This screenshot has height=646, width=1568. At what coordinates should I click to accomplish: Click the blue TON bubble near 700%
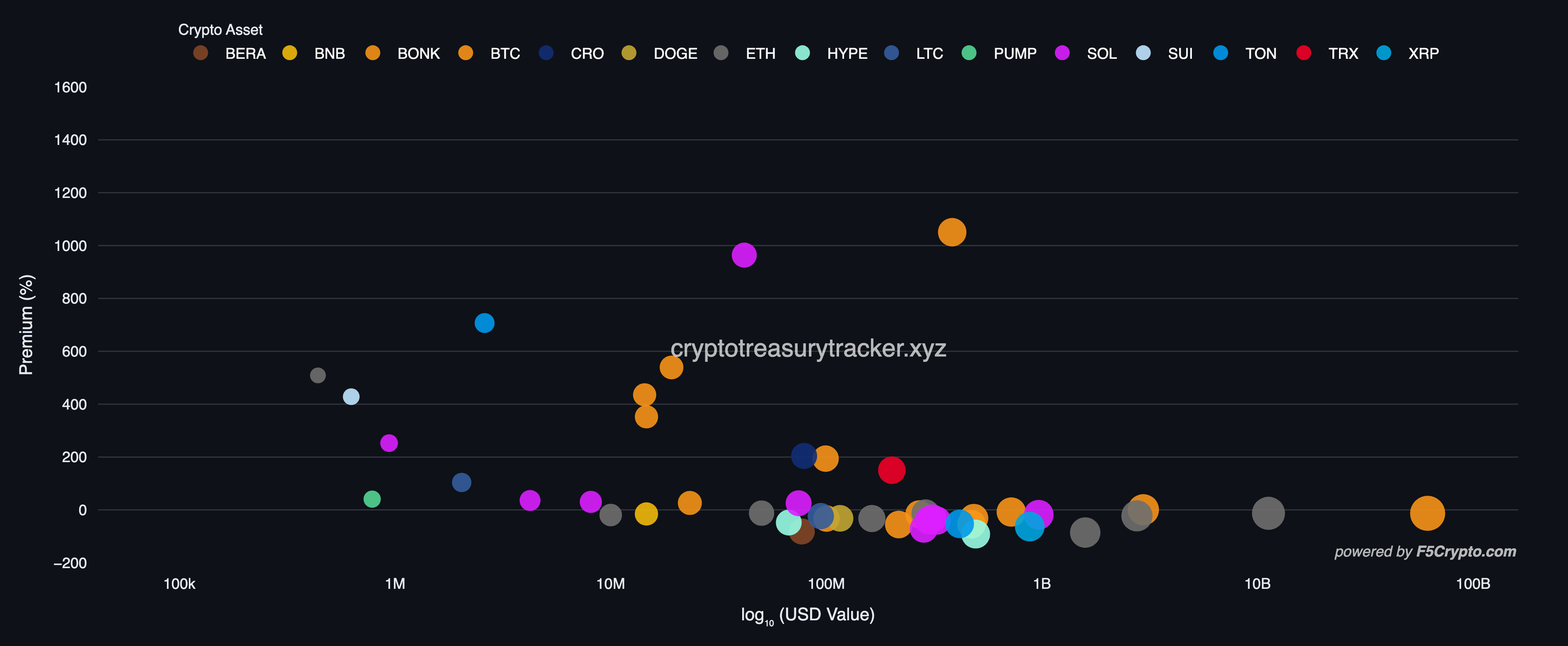pyautogui.click(x=484, y=323)
